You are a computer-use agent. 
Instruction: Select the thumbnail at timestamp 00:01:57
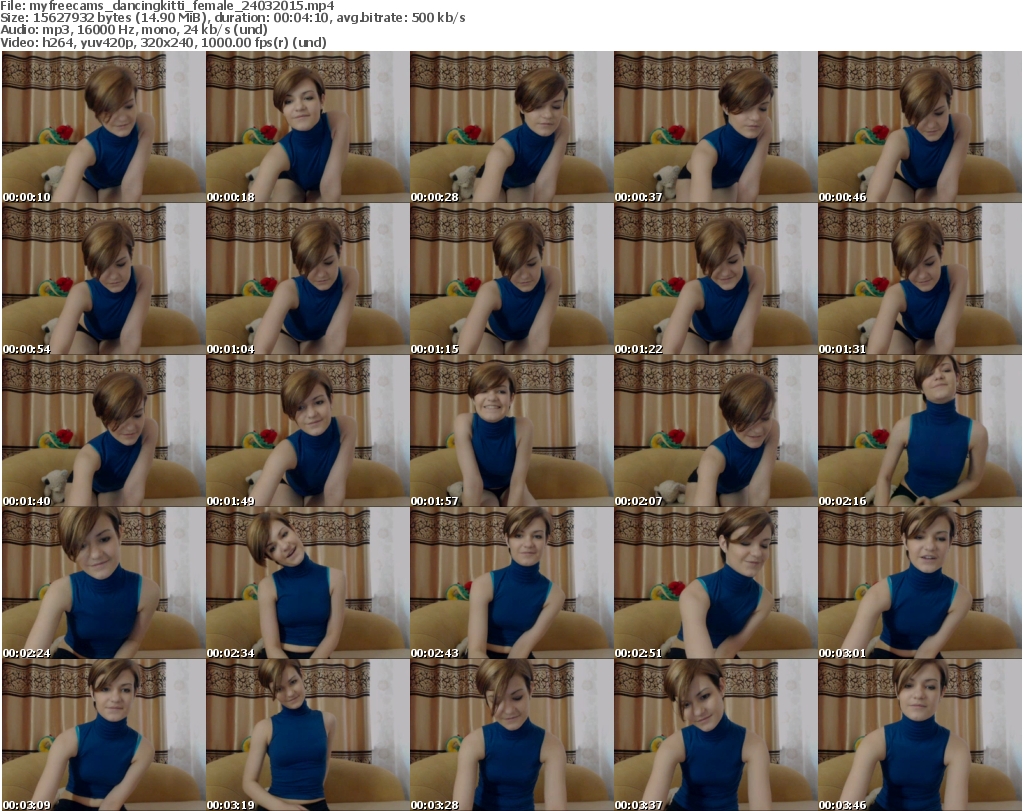(x=511, y=431)
